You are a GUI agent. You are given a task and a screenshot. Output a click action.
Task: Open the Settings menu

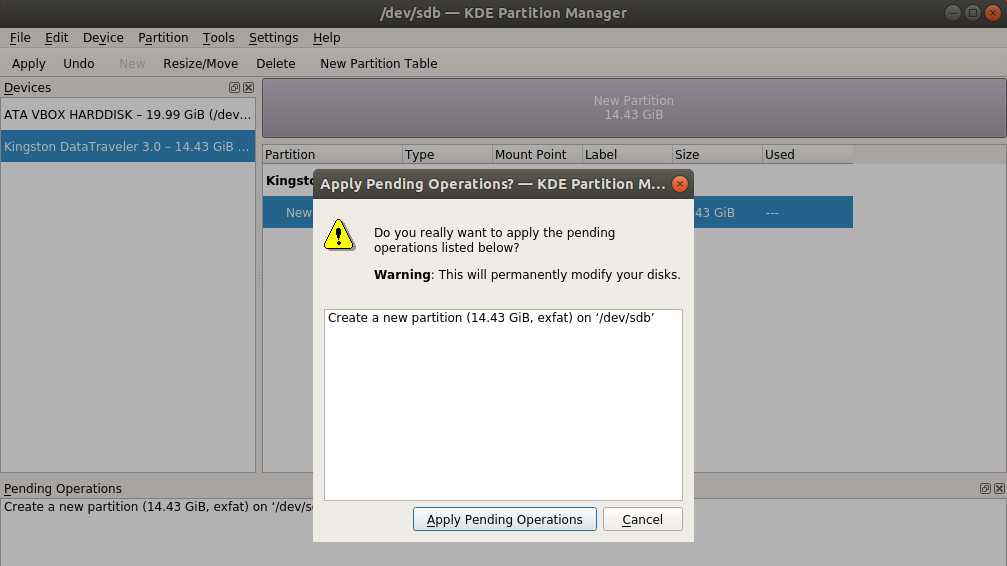click(274, 38)
